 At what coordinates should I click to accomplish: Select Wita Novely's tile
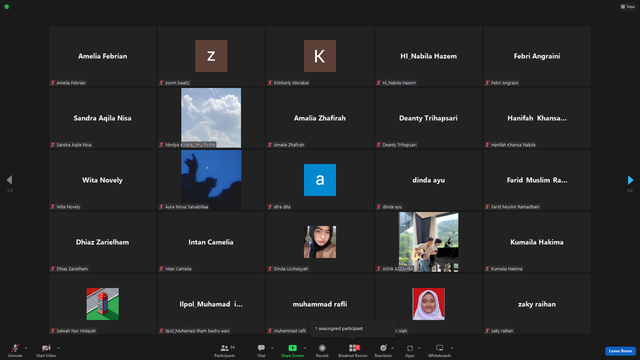coord(102,180)
